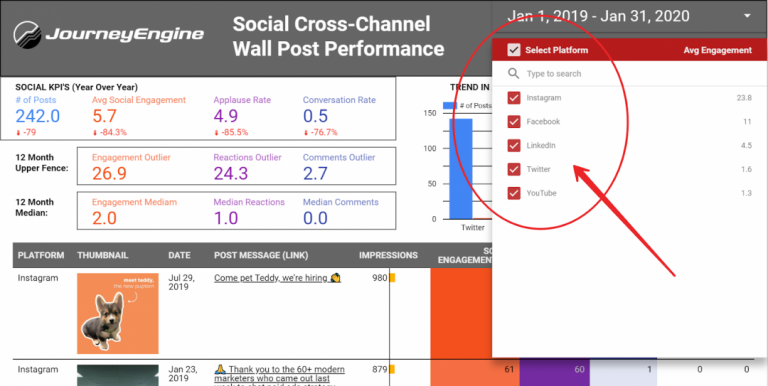
Task: Open the 'Thank you to the 60+ modern marketers' link
Action: (x=279, y=374)
